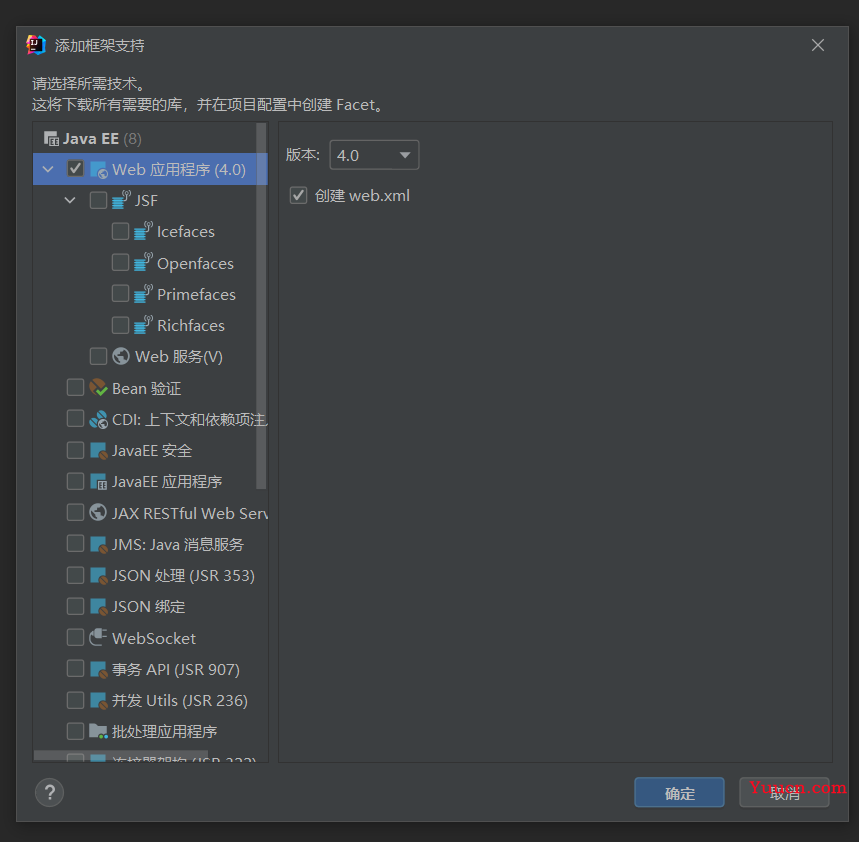Click the 事务 API (JSR 907) icon
The width and height of the screenshot is (859, 842).
[x=98, y=669]
